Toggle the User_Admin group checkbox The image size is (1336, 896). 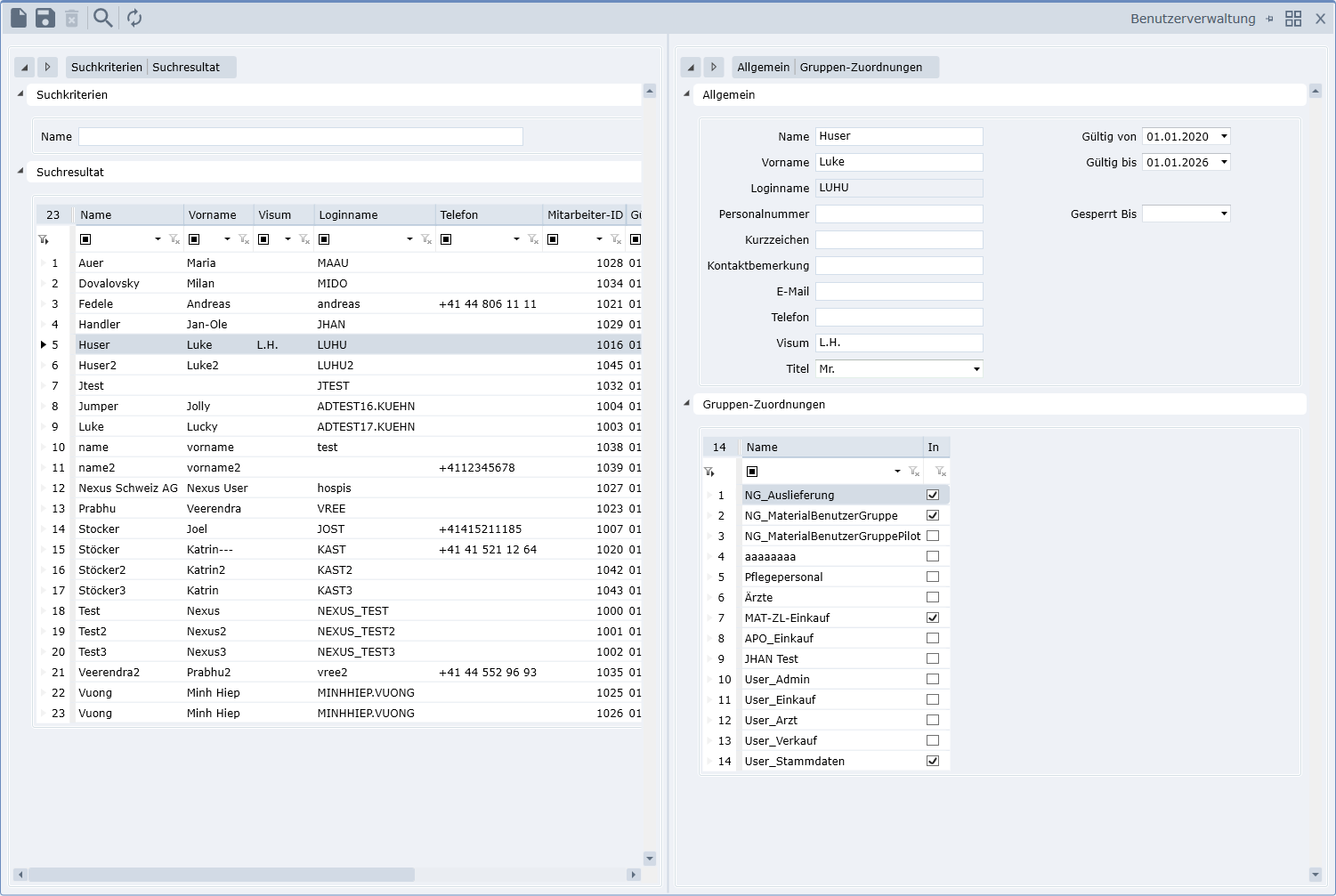[x=933, y=679]
